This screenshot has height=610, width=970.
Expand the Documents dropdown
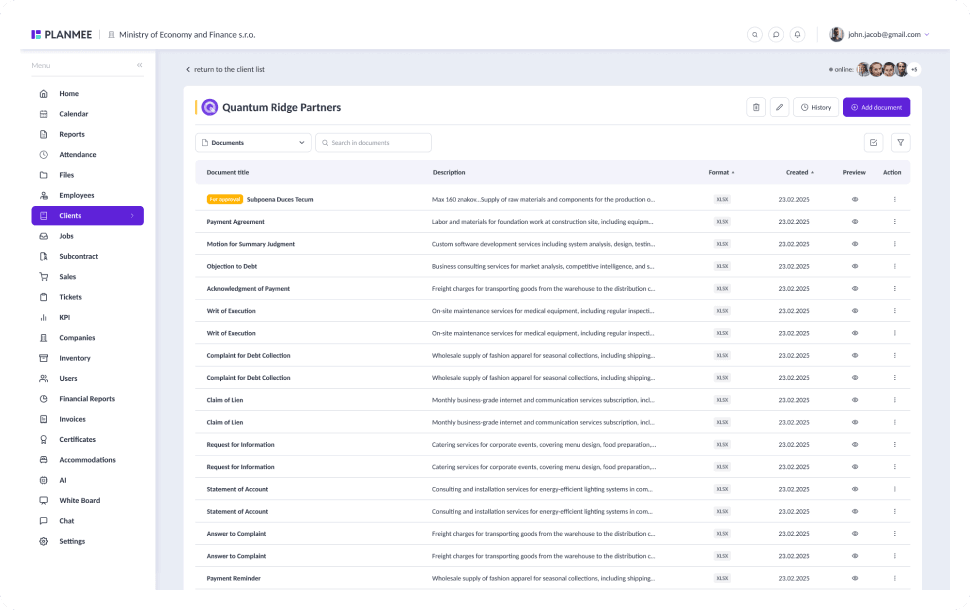253,143
